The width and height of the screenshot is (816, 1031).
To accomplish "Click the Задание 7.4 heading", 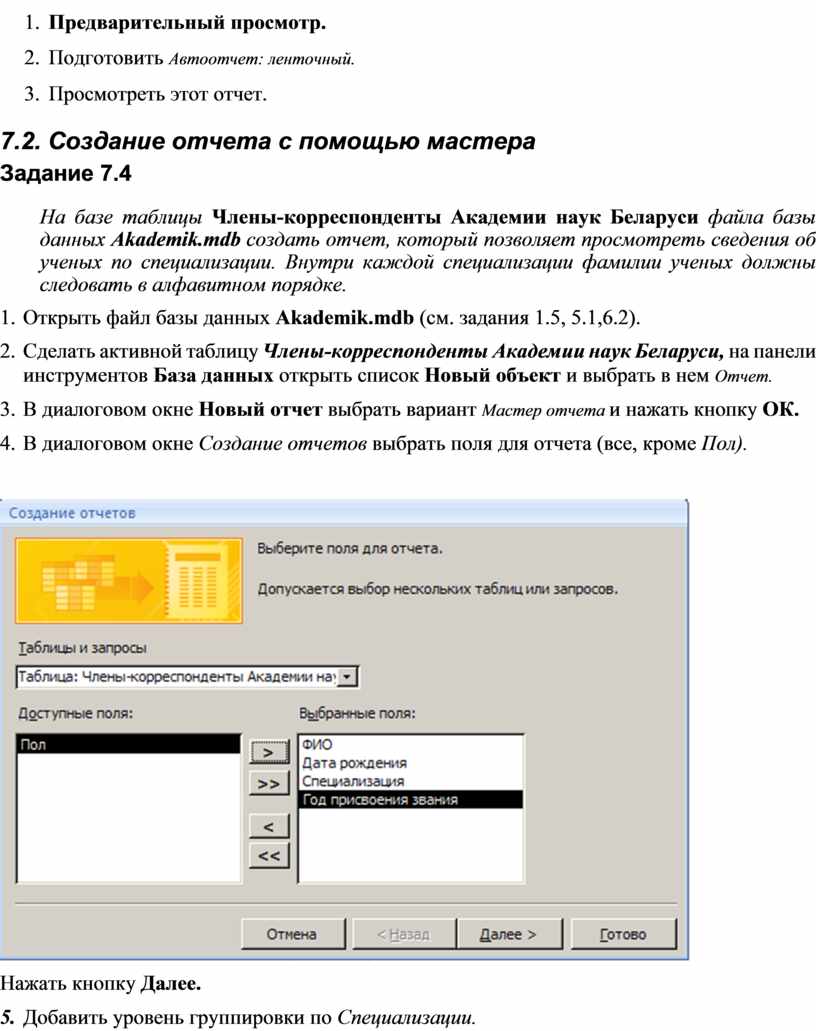I will (66, 174).
